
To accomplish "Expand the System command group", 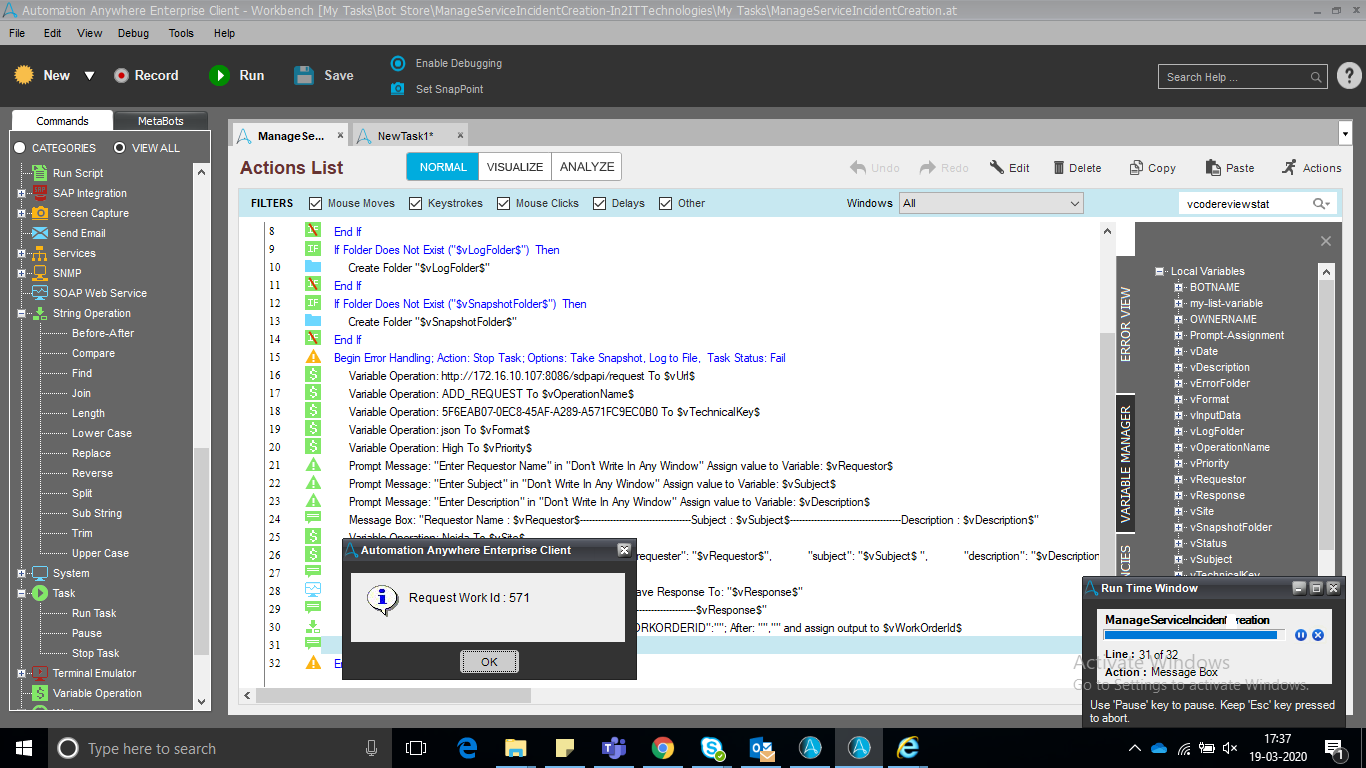I will click(x=22, y=574).
